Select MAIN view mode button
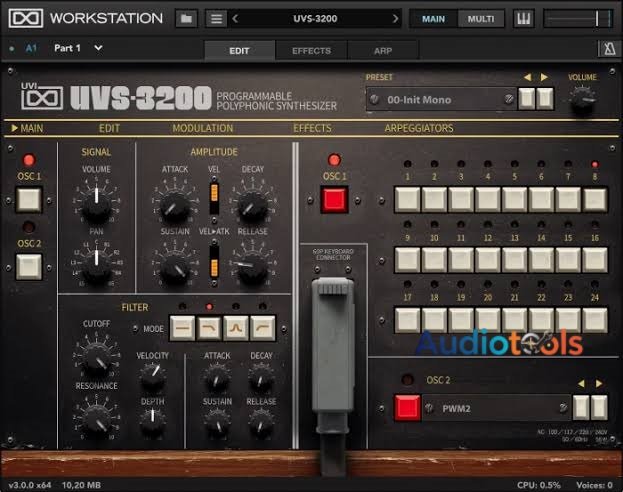 point(433,19)
